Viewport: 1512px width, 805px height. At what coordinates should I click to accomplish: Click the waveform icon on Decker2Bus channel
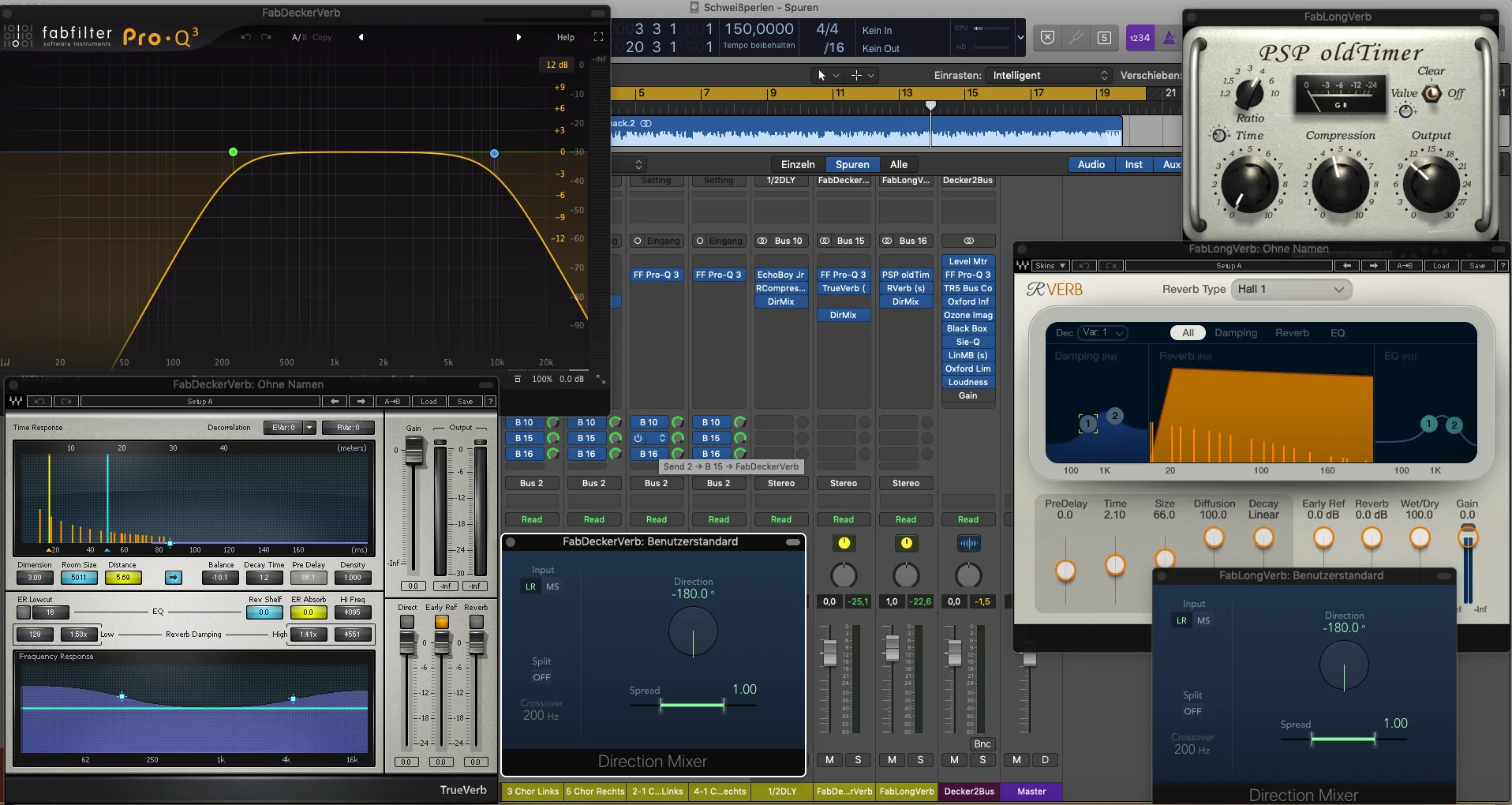(968, 543)
